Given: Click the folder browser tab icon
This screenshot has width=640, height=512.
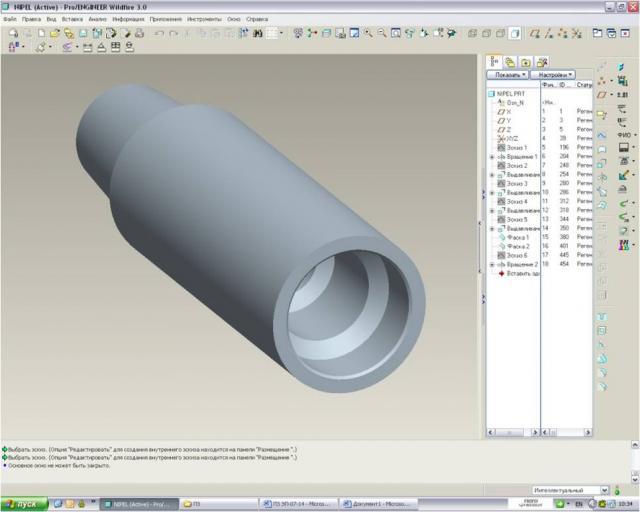Looking at the screenshot, I should click(x=526, y=62).
